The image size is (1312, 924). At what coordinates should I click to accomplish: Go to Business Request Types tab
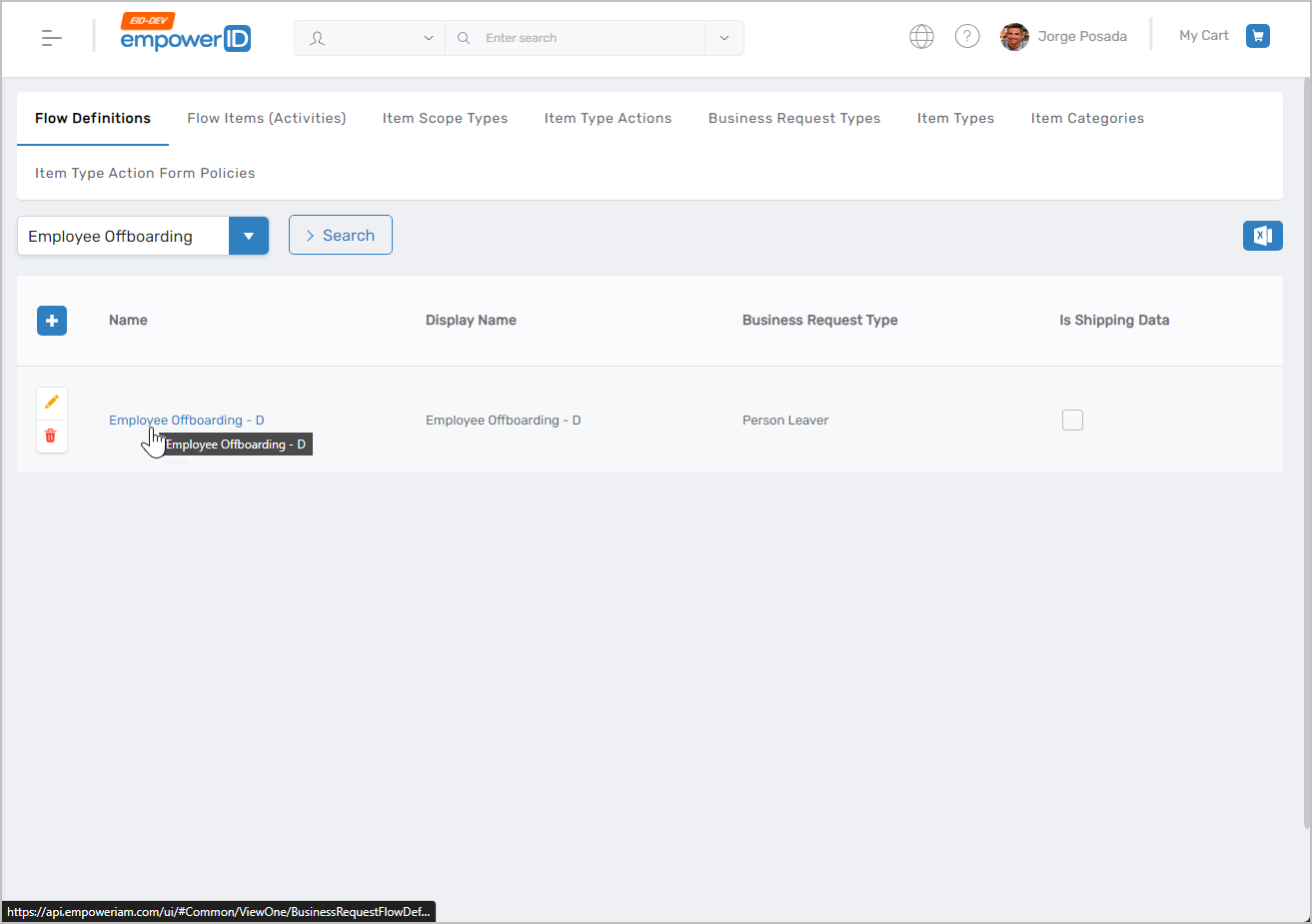[794, 118]
